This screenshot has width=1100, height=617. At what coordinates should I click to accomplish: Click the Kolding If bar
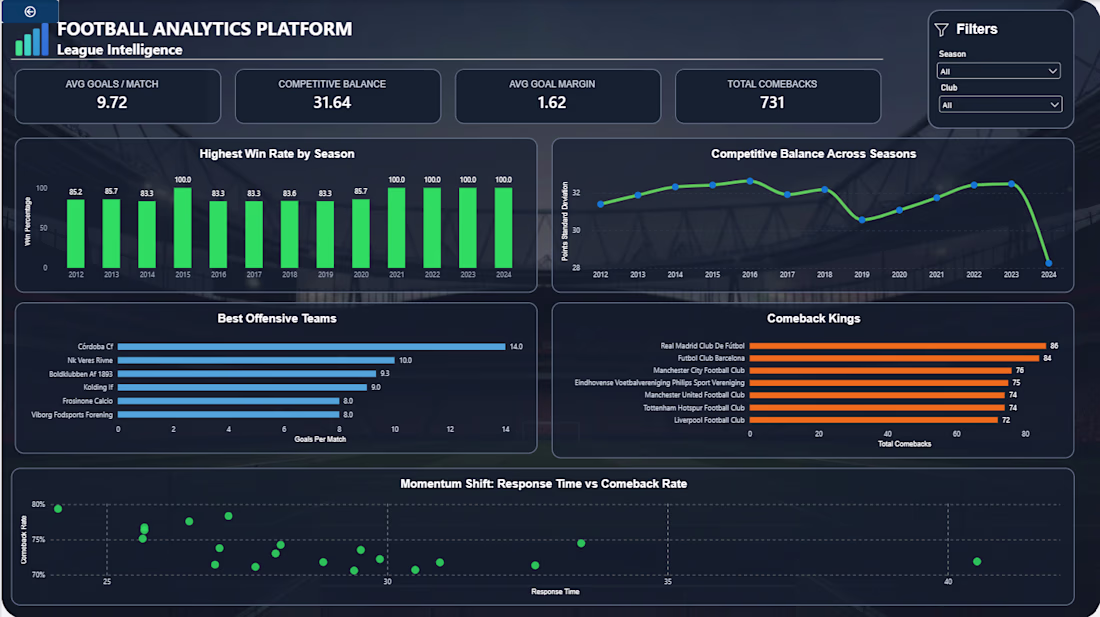pos(242,387)
